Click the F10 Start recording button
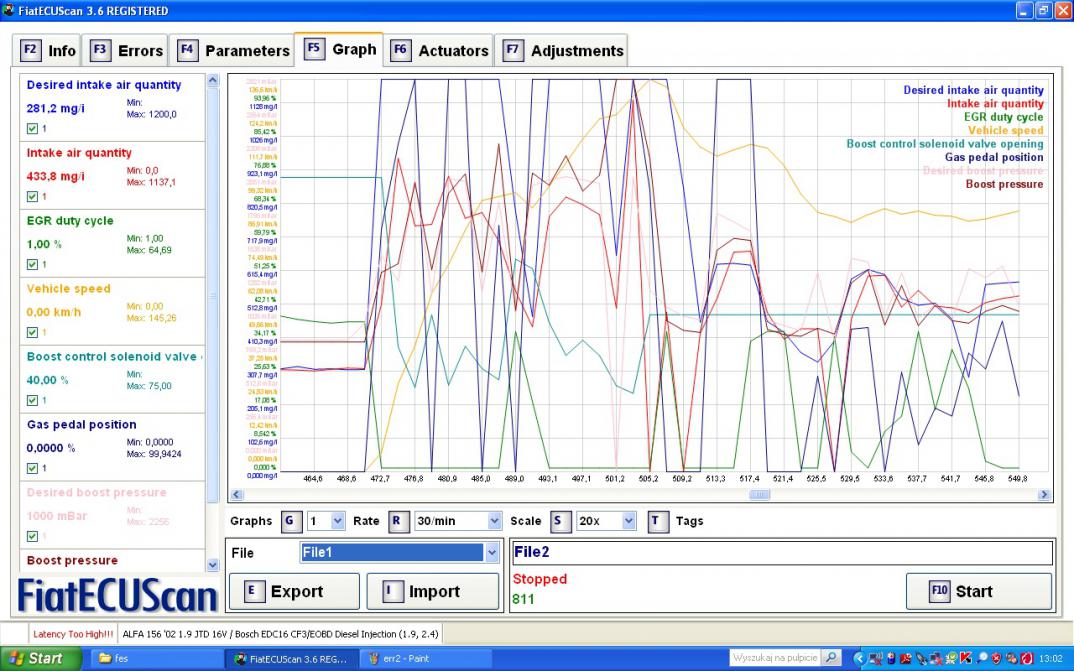Viewport: 1074px width, 671px height. point(979,592)
